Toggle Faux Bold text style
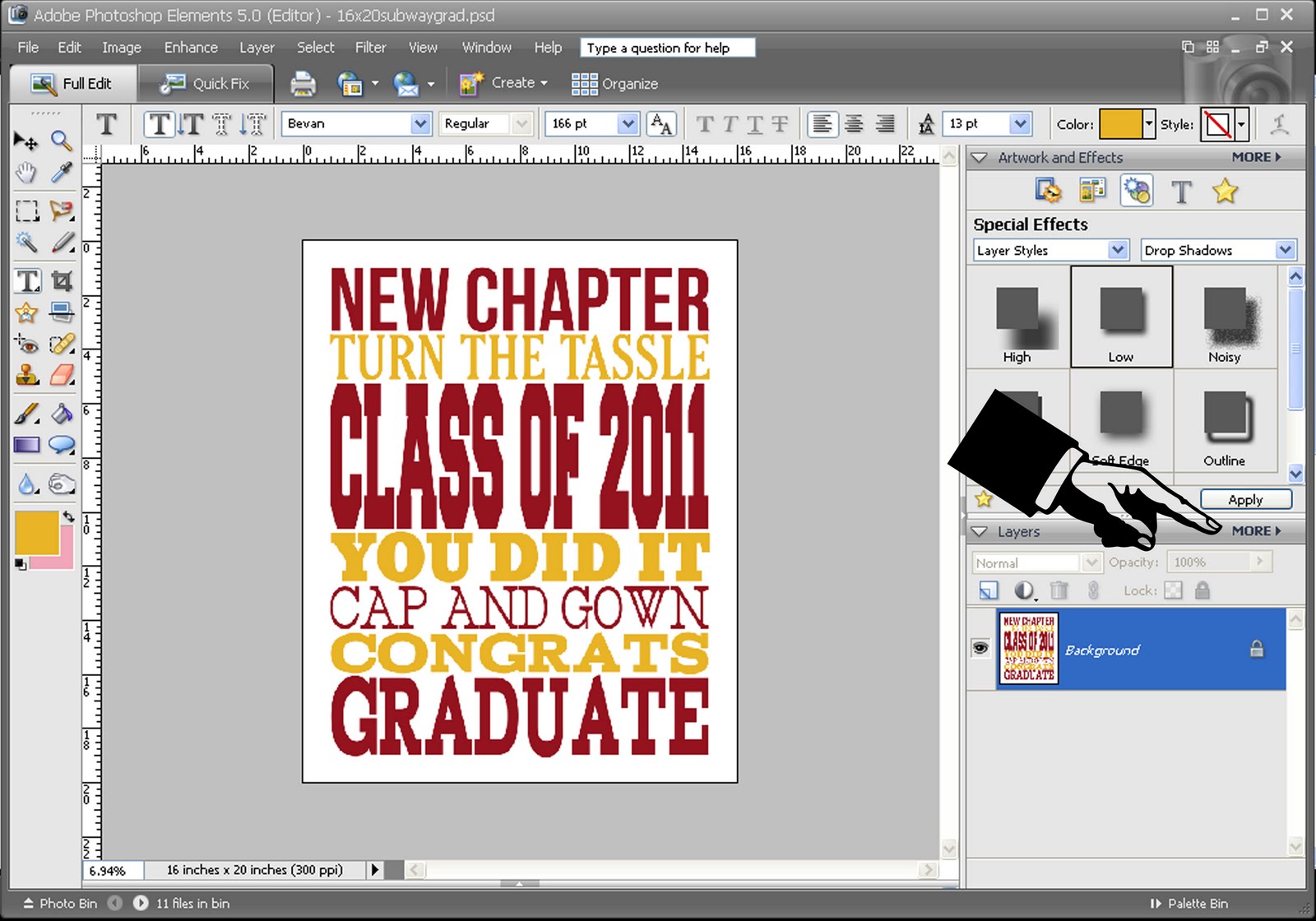 (x=705, y=124)
